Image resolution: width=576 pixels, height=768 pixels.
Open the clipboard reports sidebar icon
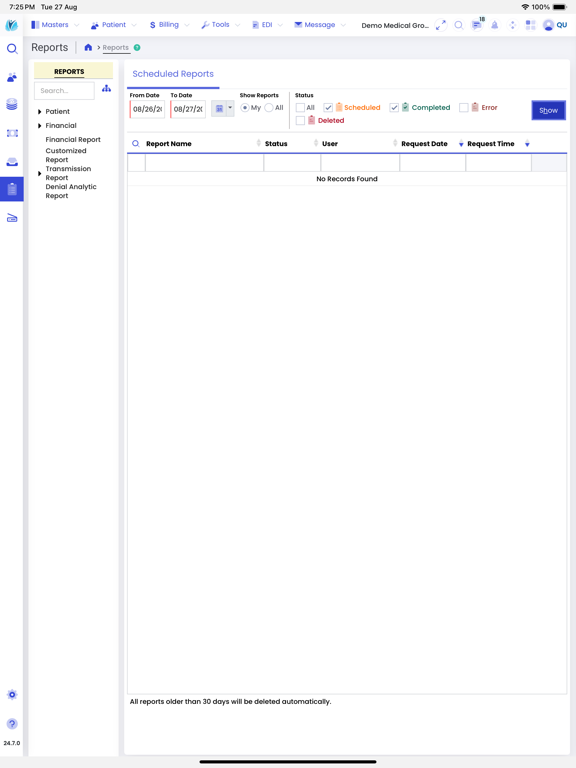tap(12, 189)
